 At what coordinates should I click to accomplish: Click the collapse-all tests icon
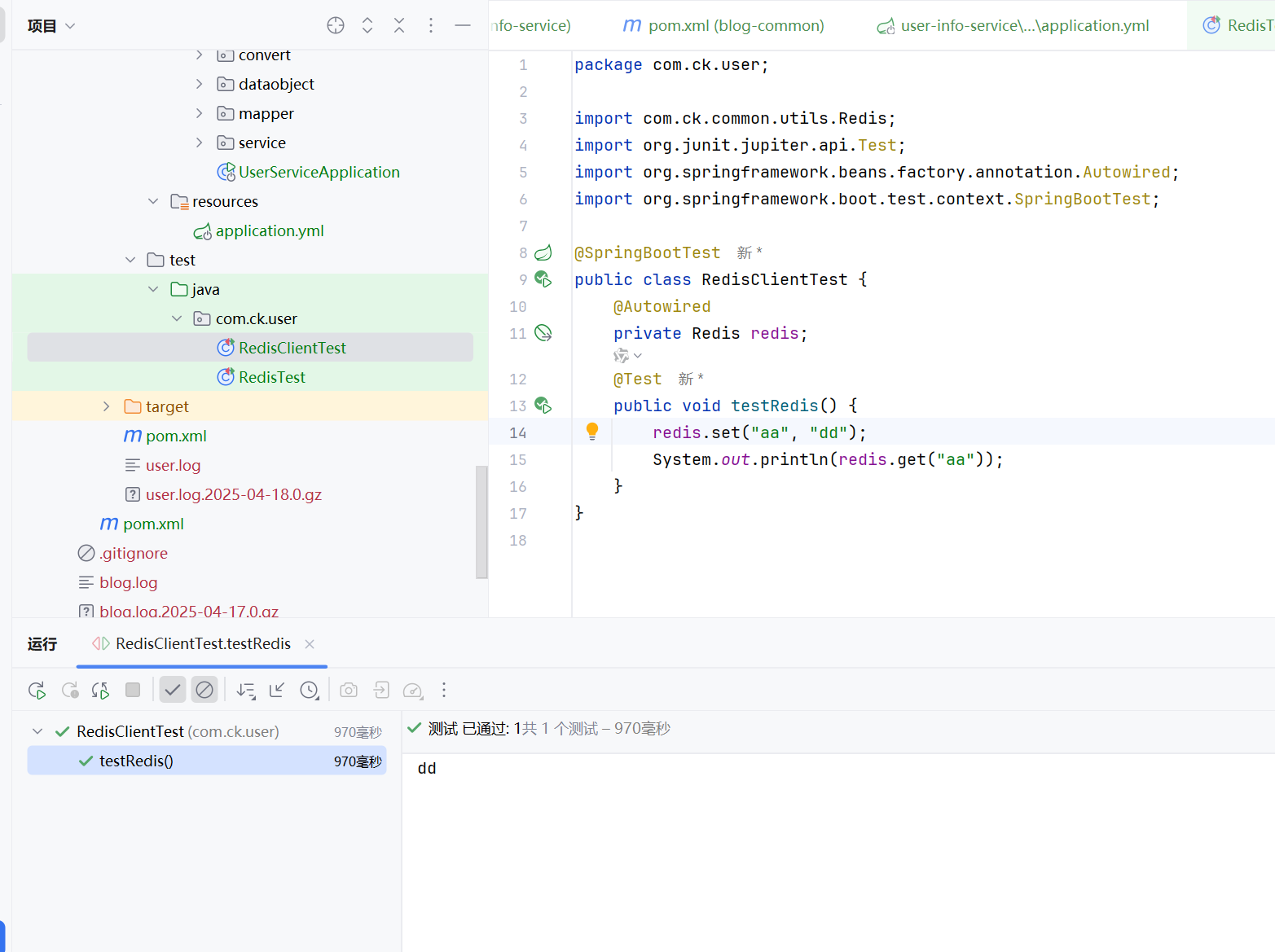pyautogui.click(x=277, y=691)
